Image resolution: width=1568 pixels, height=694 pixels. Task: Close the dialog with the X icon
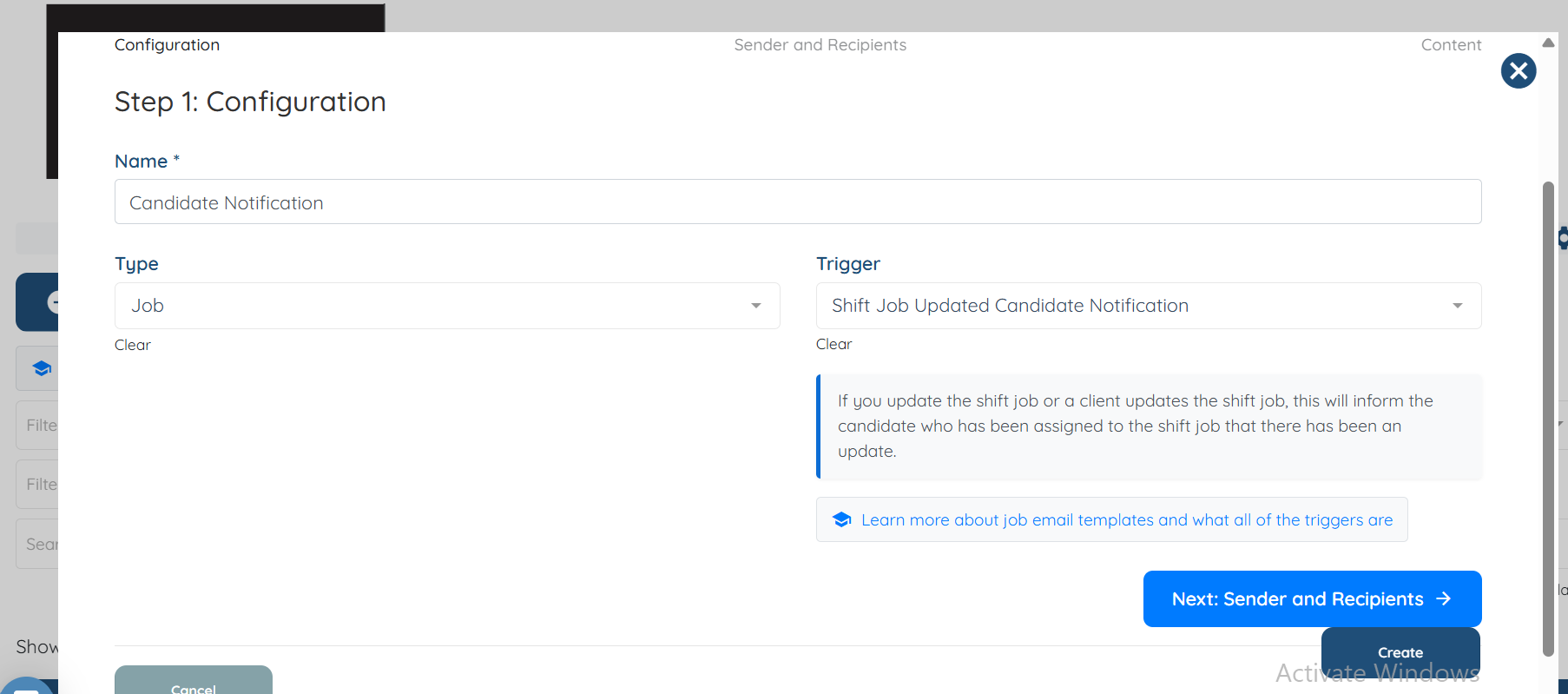[x=1519, y=71]
